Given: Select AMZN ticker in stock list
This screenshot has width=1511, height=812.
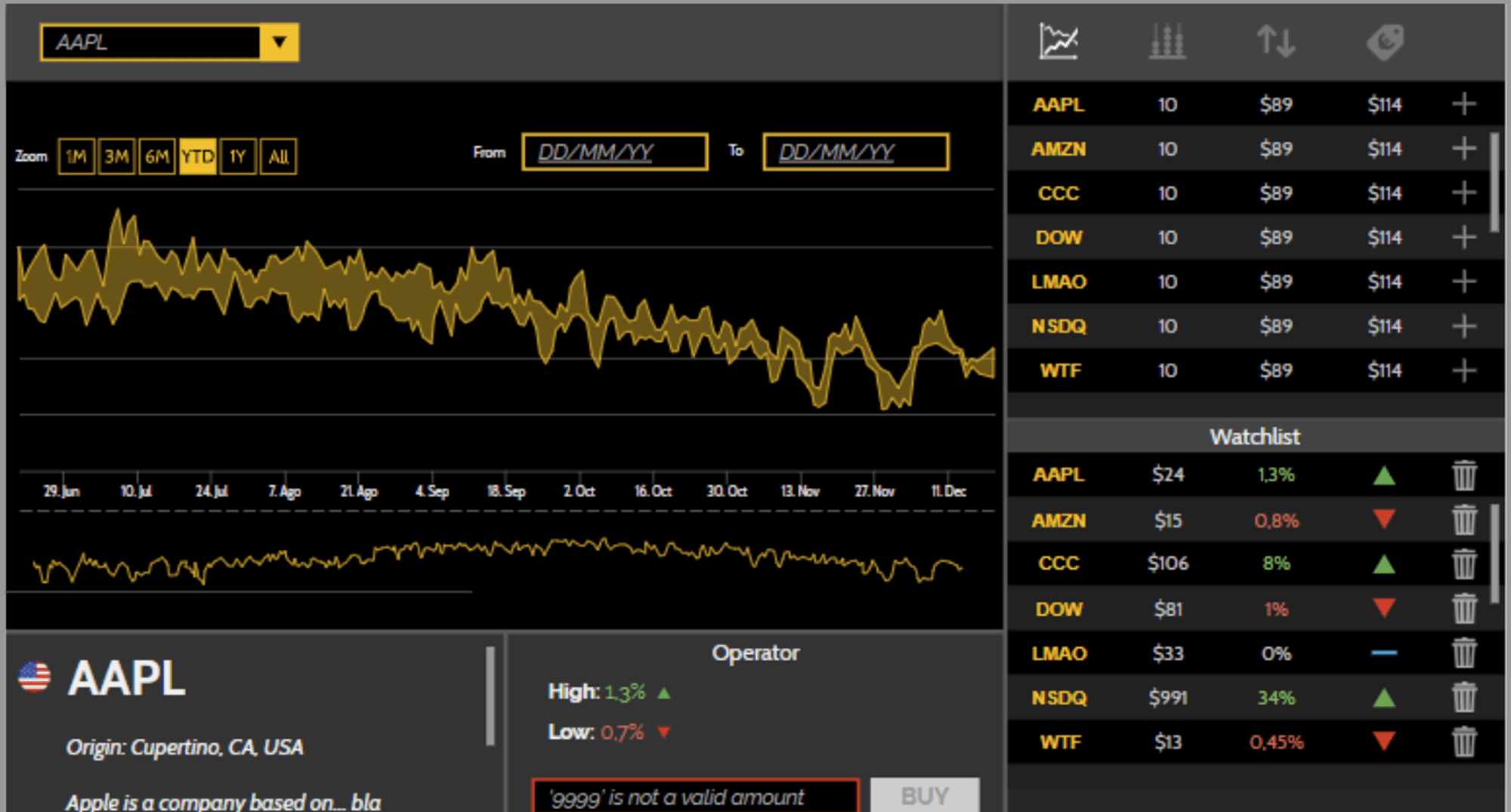Looking at the screenshot, I should (1058, 149).
